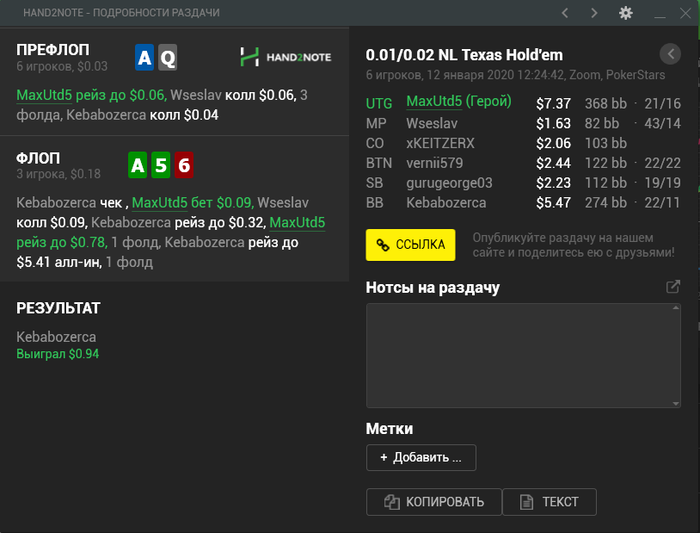The image size is (700, 533).
Task: Click the yellow ССЫЛКА button
Action: click(410, 245)
